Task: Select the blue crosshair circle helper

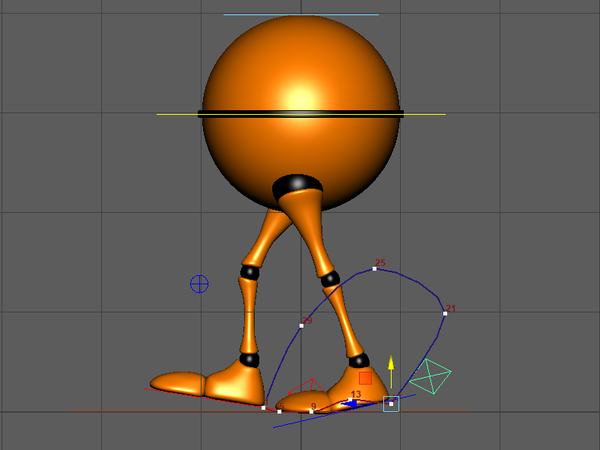Action: click(x=199, y=284)
